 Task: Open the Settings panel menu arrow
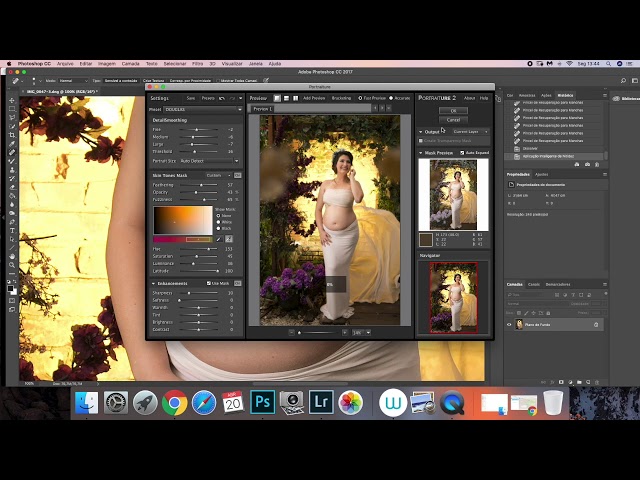point(240,98)
